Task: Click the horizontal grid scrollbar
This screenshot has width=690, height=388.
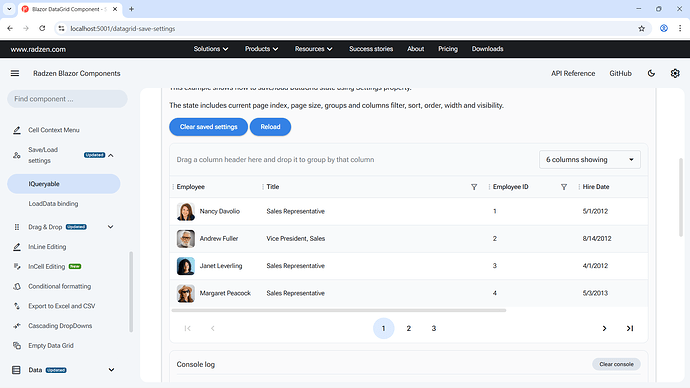Action: tap(338, 311)
